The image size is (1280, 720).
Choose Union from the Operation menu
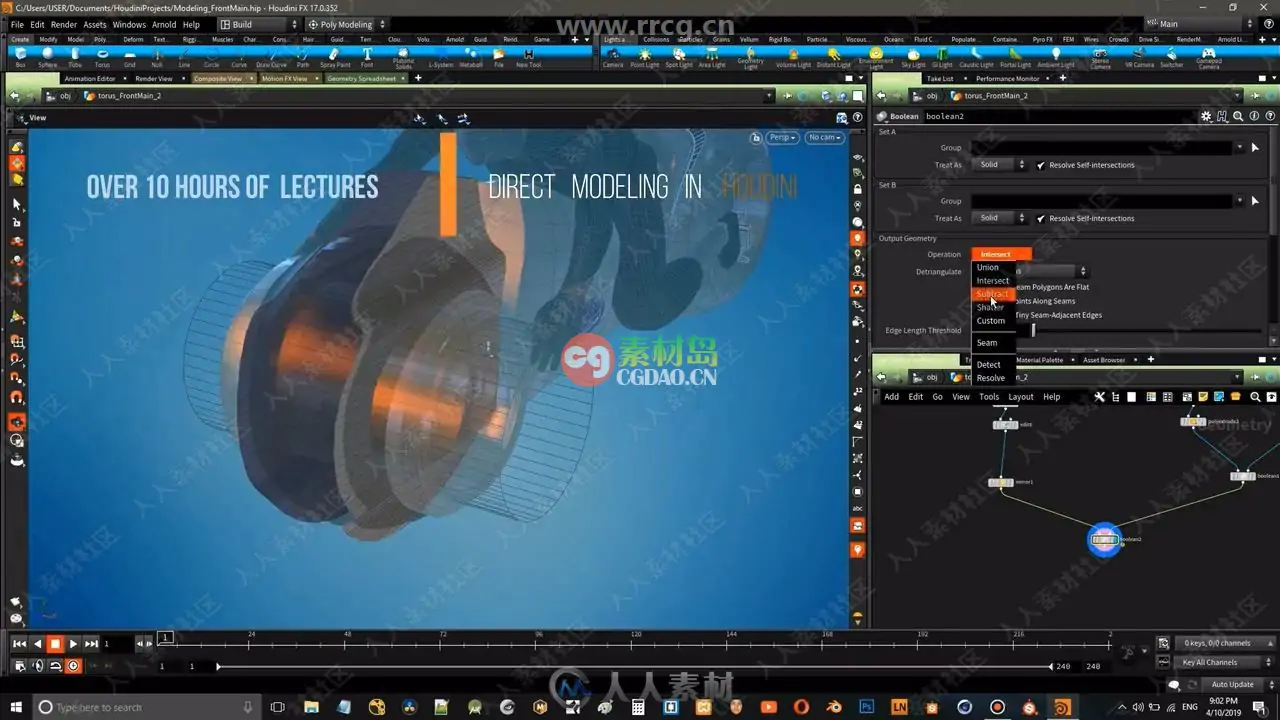[x=988, y=267]
